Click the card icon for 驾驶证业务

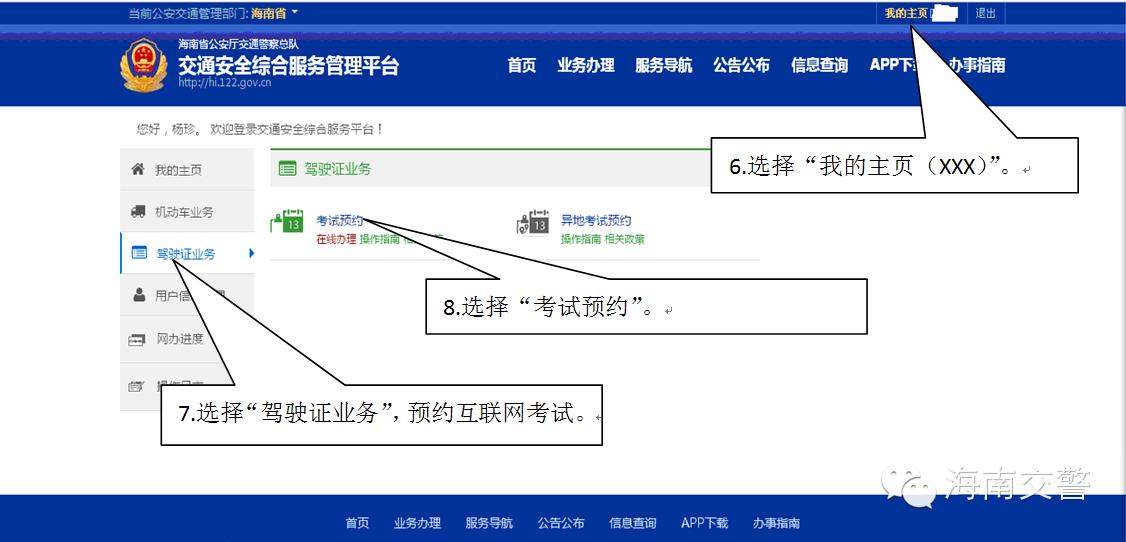pos(139,253)
